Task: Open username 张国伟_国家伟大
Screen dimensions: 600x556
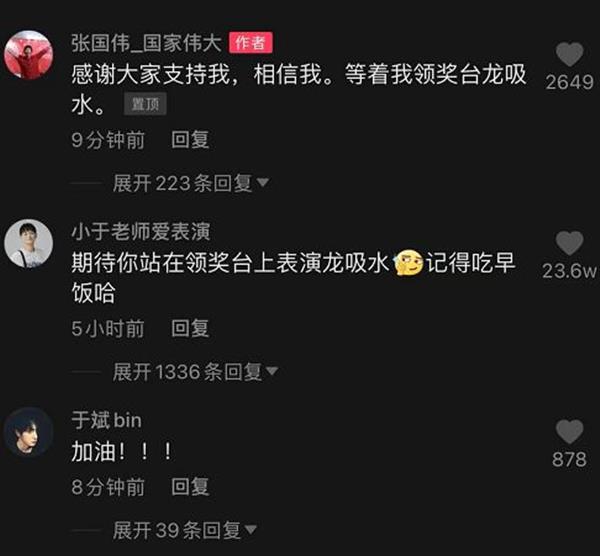Action: 146,42
